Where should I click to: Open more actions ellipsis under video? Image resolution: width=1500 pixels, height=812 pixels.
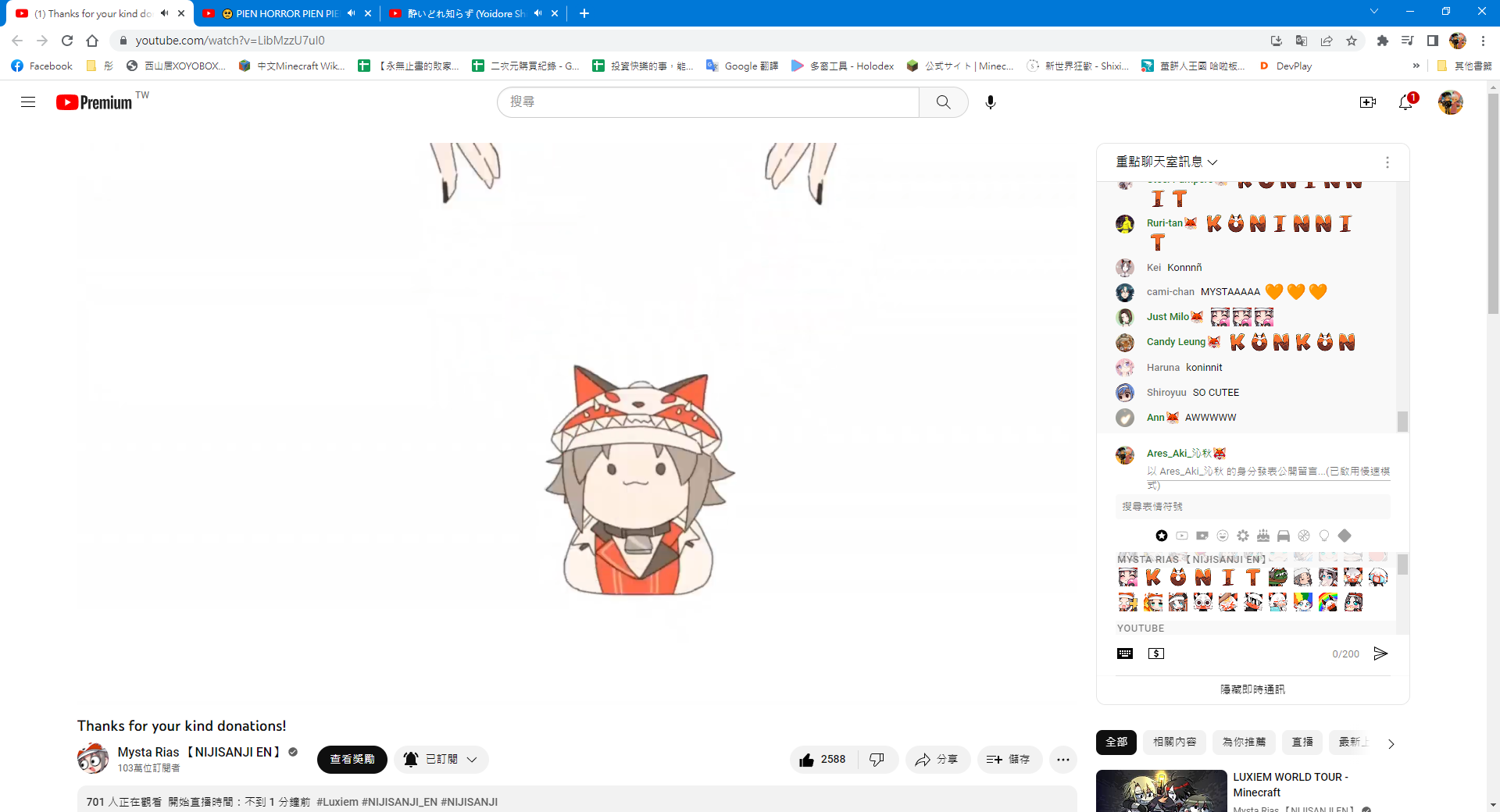point(1063,760)
